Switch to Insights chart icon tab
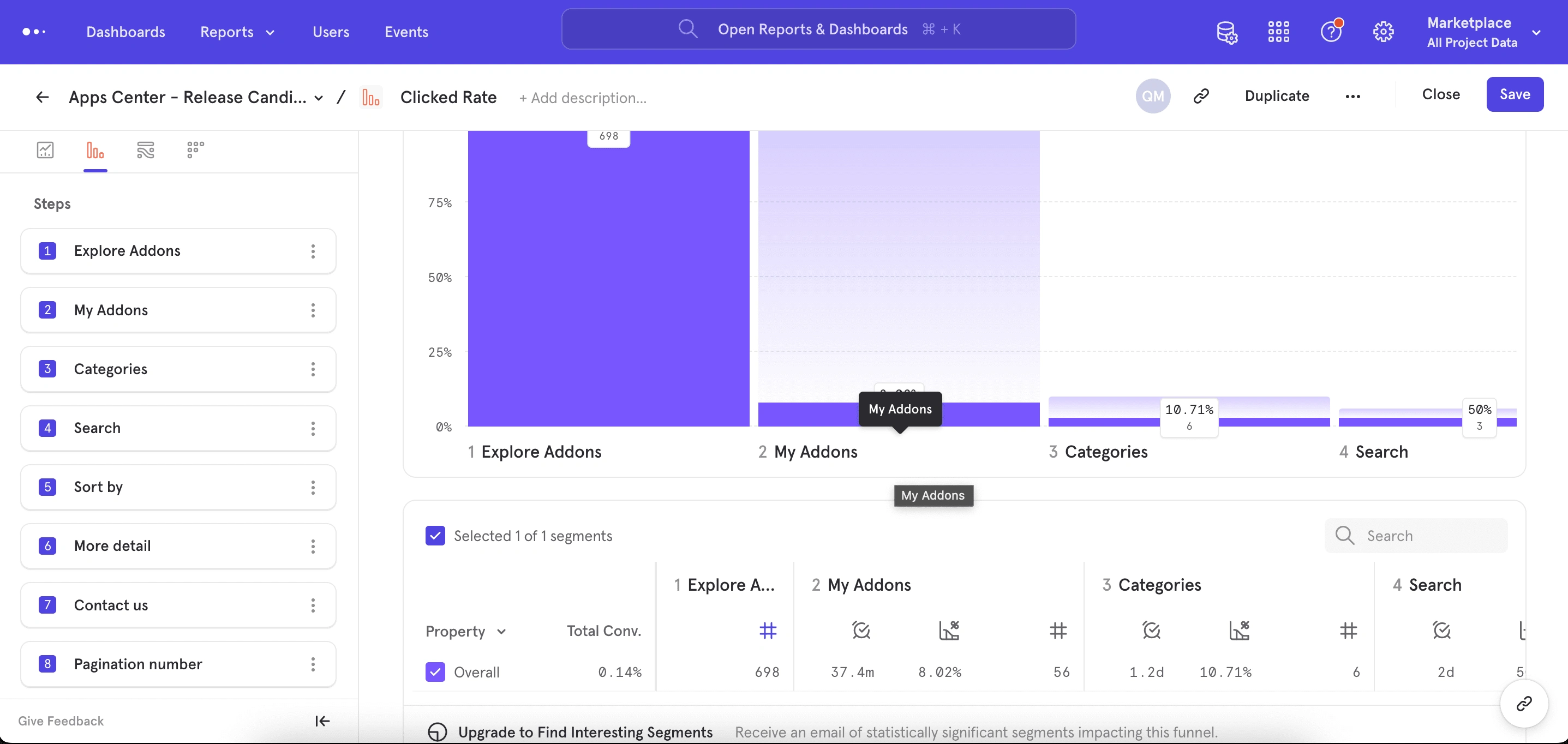 point(45,149)
